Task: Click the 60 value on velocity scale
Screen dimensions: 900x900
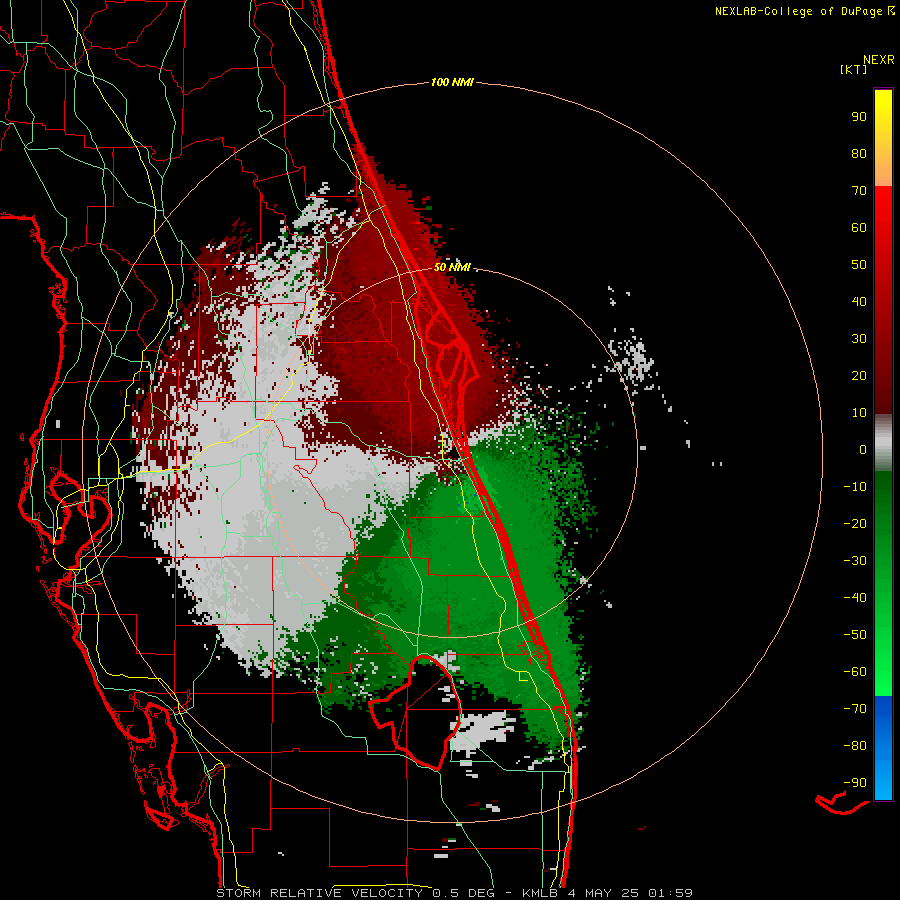Action: 859,227
